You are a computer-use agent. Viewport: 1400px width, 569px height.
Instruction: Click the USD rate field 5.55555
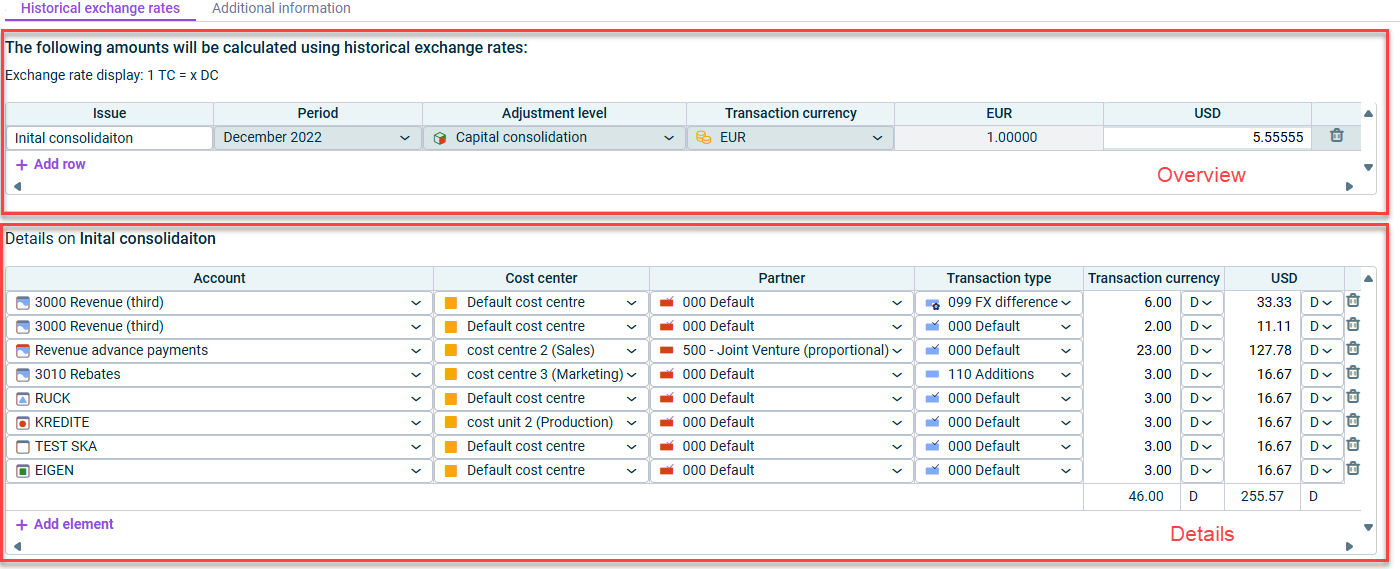point(1207,138)
